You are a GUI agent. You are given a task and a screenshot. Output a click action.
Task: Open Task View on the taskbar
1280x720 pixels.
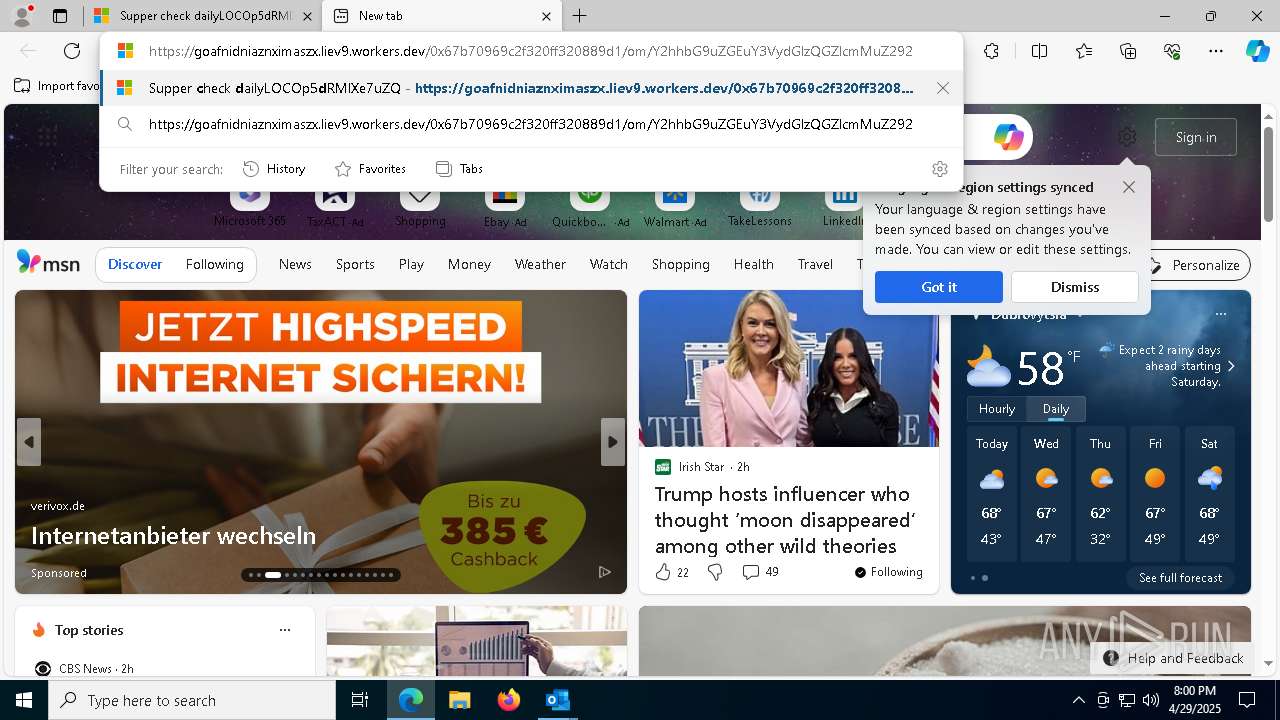(360, 700)
